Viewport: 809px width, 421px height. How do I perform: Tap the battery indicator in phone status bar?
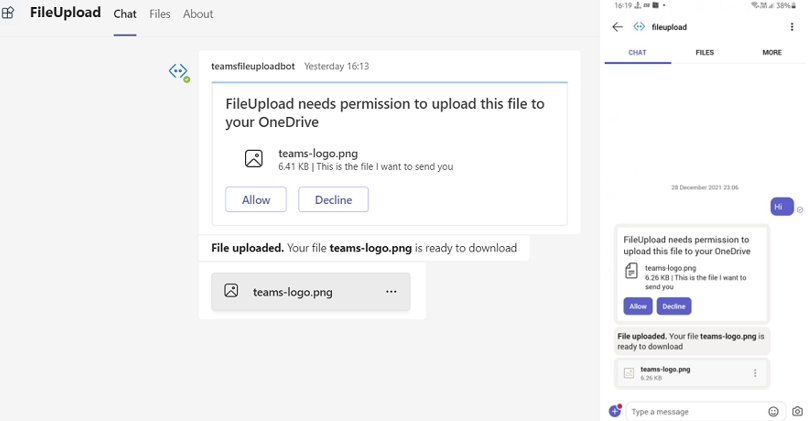[x=786, y=5]
